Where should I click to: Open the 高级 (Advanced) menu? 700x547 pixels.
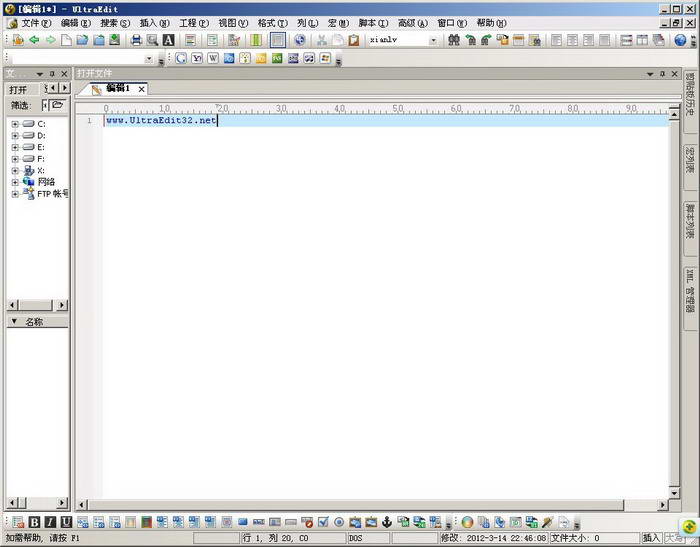point(412,22)
